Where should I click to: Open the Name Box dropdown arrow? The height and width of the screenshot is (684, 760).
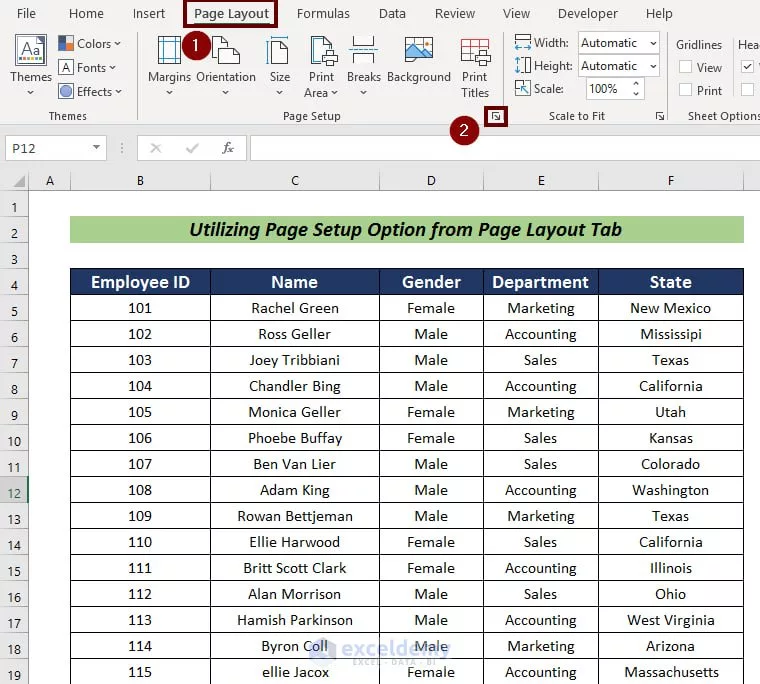[x=96, y=148]
